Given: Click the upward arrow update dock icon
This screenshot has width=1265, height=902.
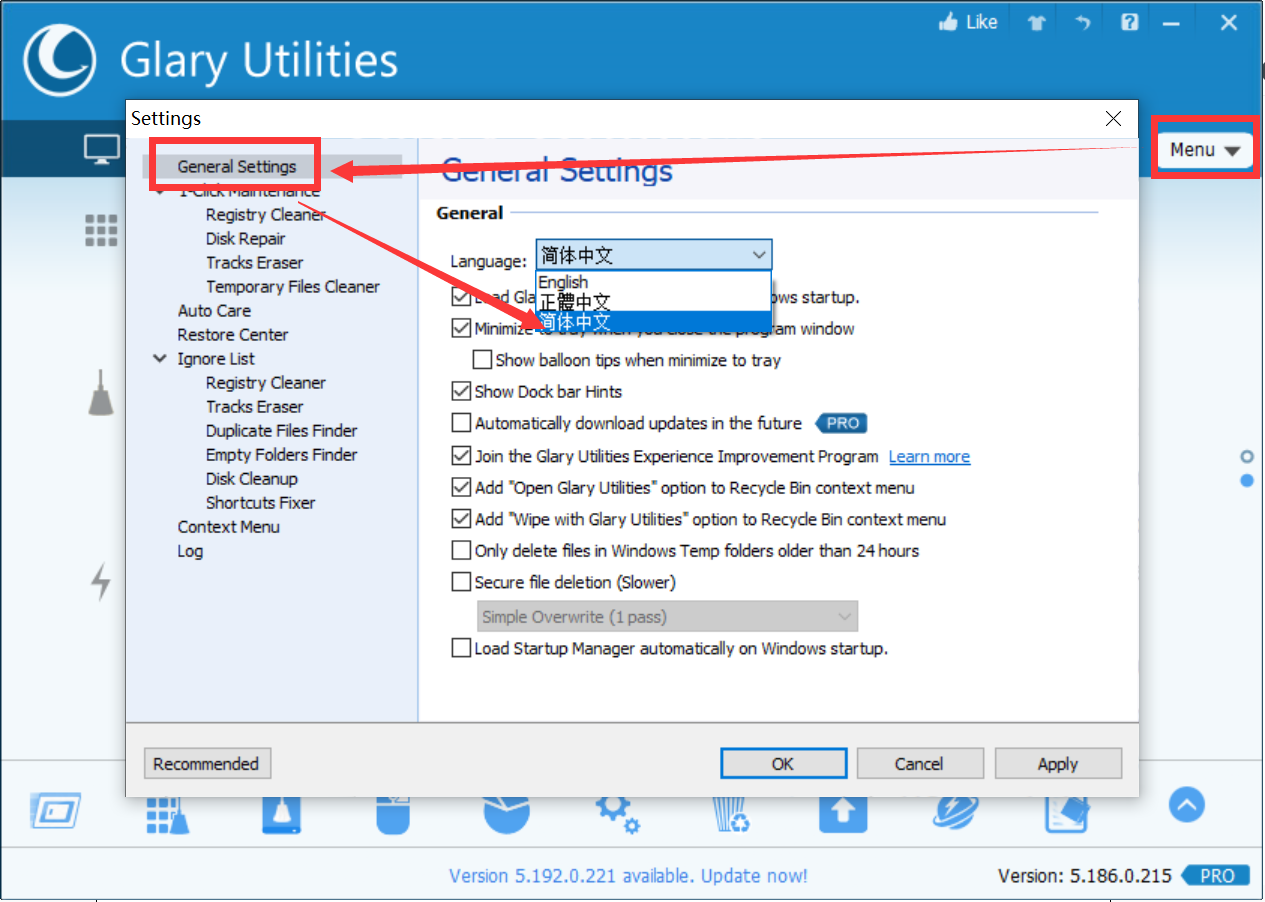Looking at the screenshot, I should point(843,815).
